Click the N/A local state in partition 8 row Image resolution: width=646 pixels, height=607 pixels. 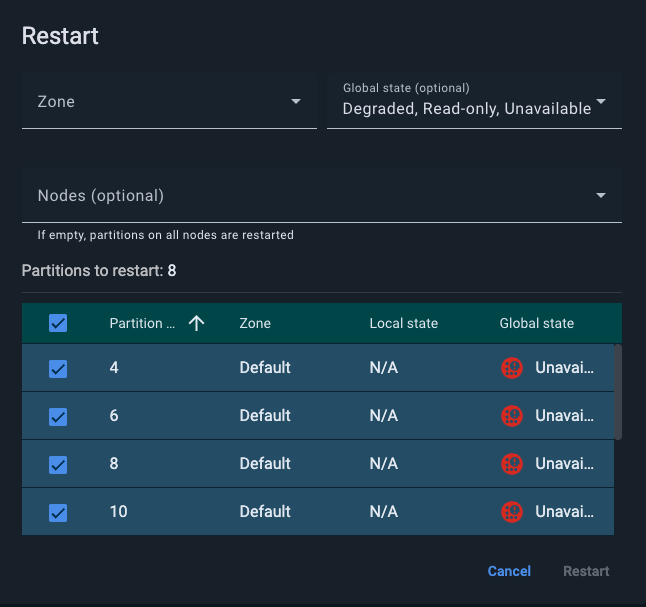(384, 464)
